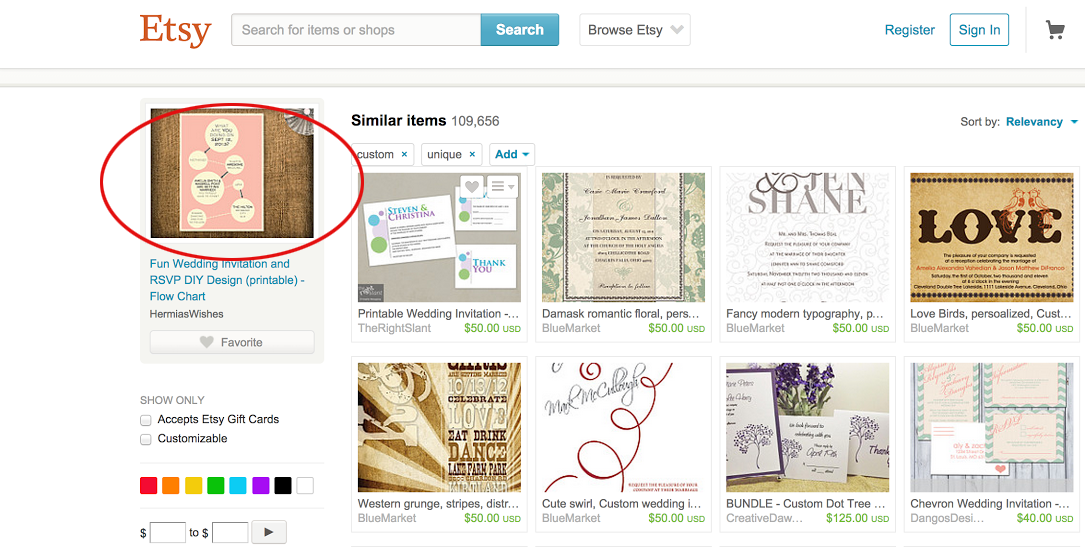This screenshot has height=547, width=1085.
Task: Open the Sort by Relevancy dropdown
Action: [1041, 122]
